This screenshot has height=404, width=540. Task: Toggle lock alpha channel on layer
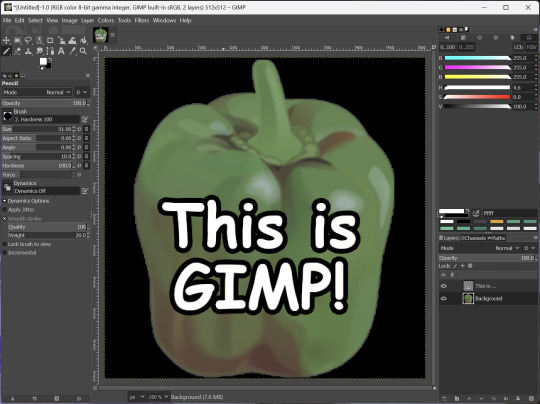(x=470, y=266)
